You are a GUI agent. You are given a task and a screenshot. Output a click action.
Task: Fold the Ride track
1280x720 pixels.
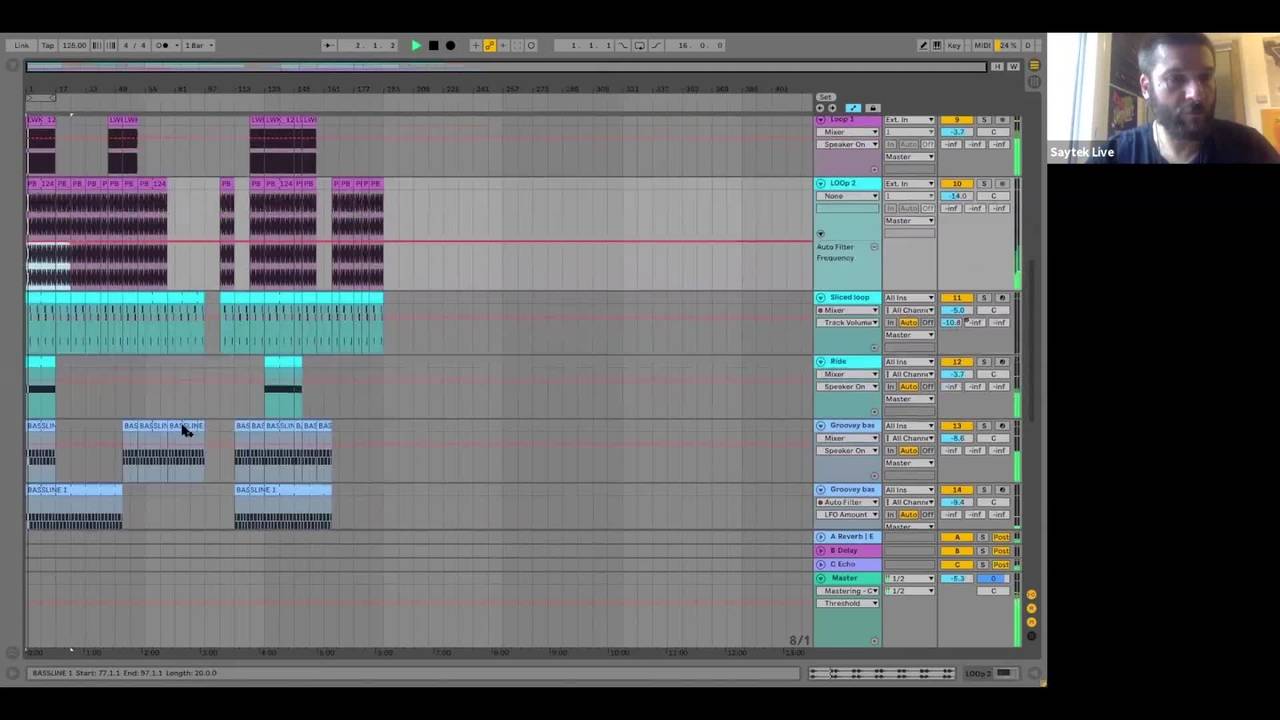click(x=821, y=362)
